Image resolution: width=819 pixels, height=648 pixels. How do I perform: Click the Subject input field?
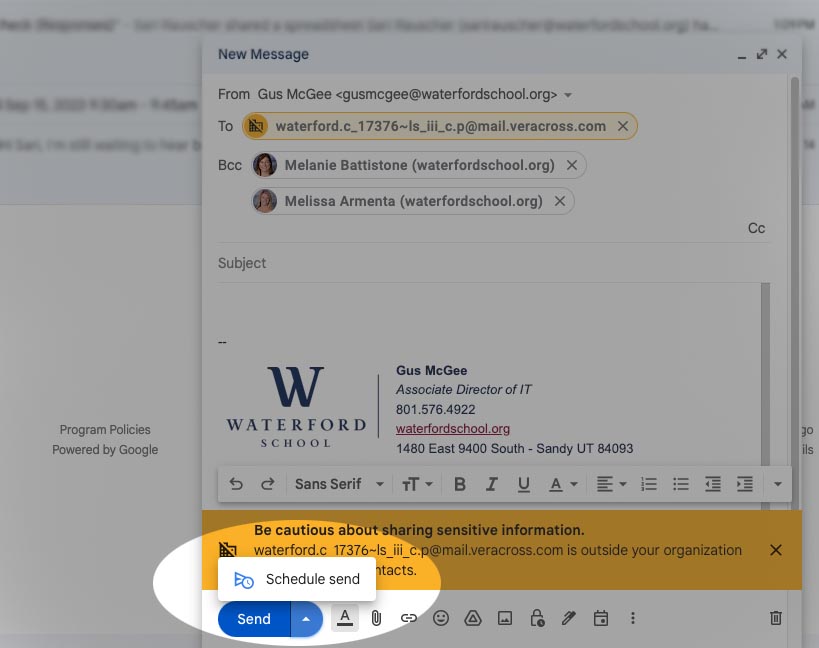tap(490, 263)
